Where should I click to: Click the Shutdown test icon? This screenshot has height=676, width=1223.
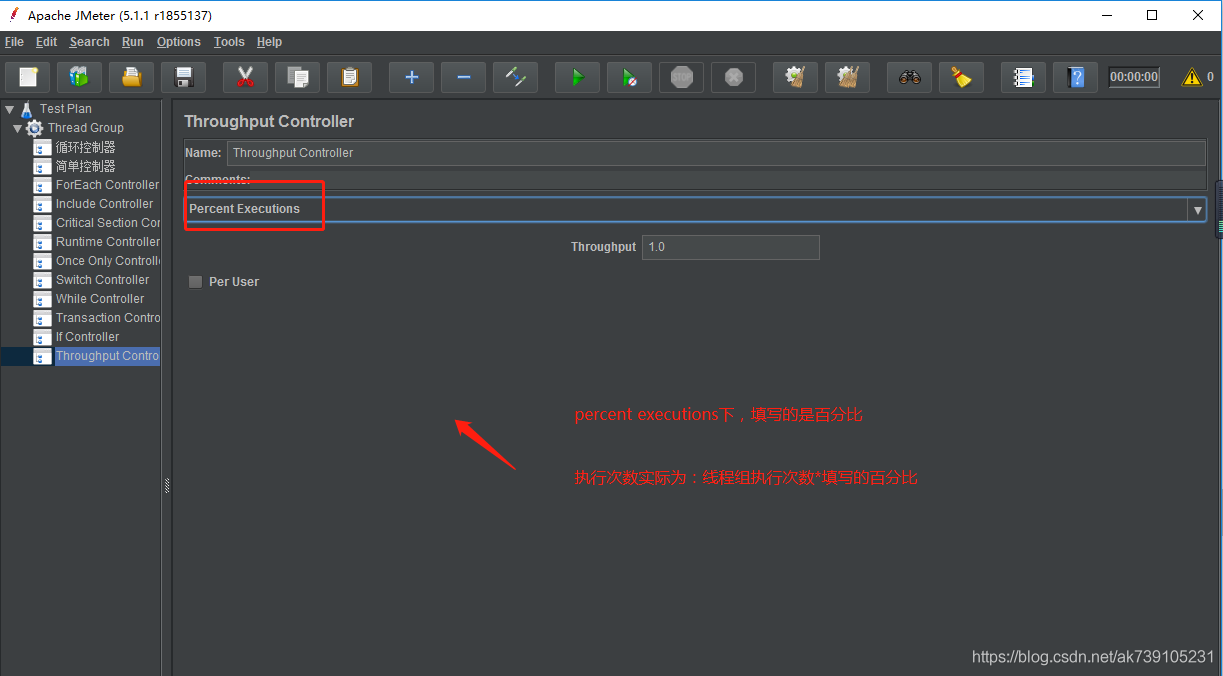(733, 77)
